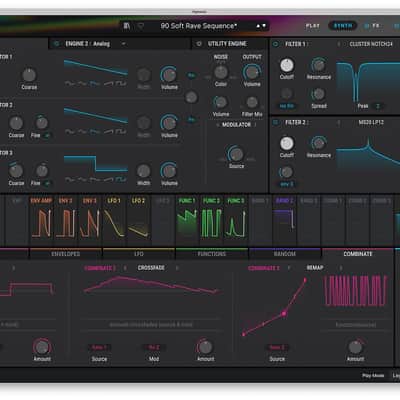Click Play Mode in the bottom bar
The height and width of the screenshot is (400, 400).
click(x=373, y=375)
